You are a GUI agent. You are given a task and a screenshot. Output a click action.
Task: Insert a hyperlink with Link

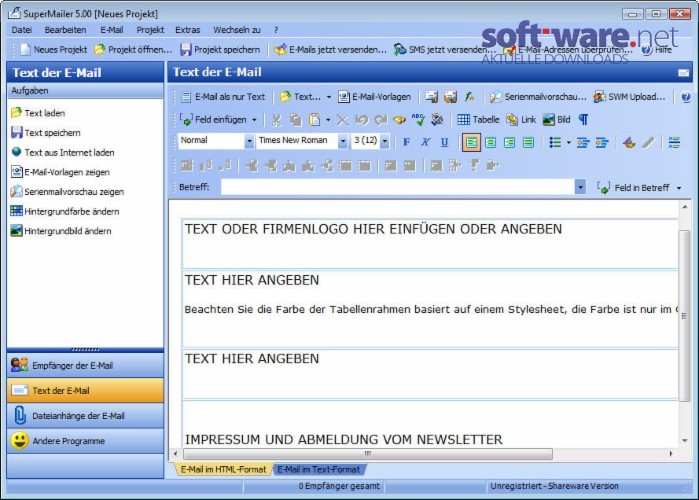[521, 119]
